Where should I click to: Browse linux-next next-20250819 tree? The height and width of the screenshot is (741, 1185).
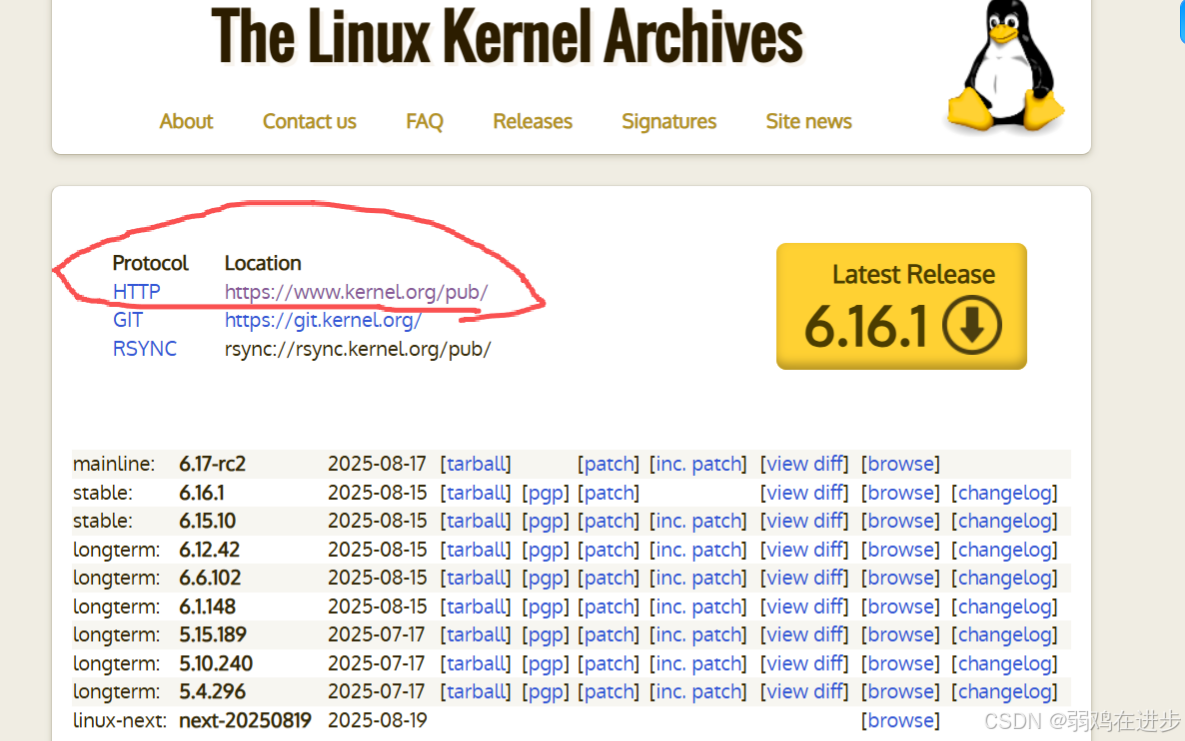pos(900,720)
